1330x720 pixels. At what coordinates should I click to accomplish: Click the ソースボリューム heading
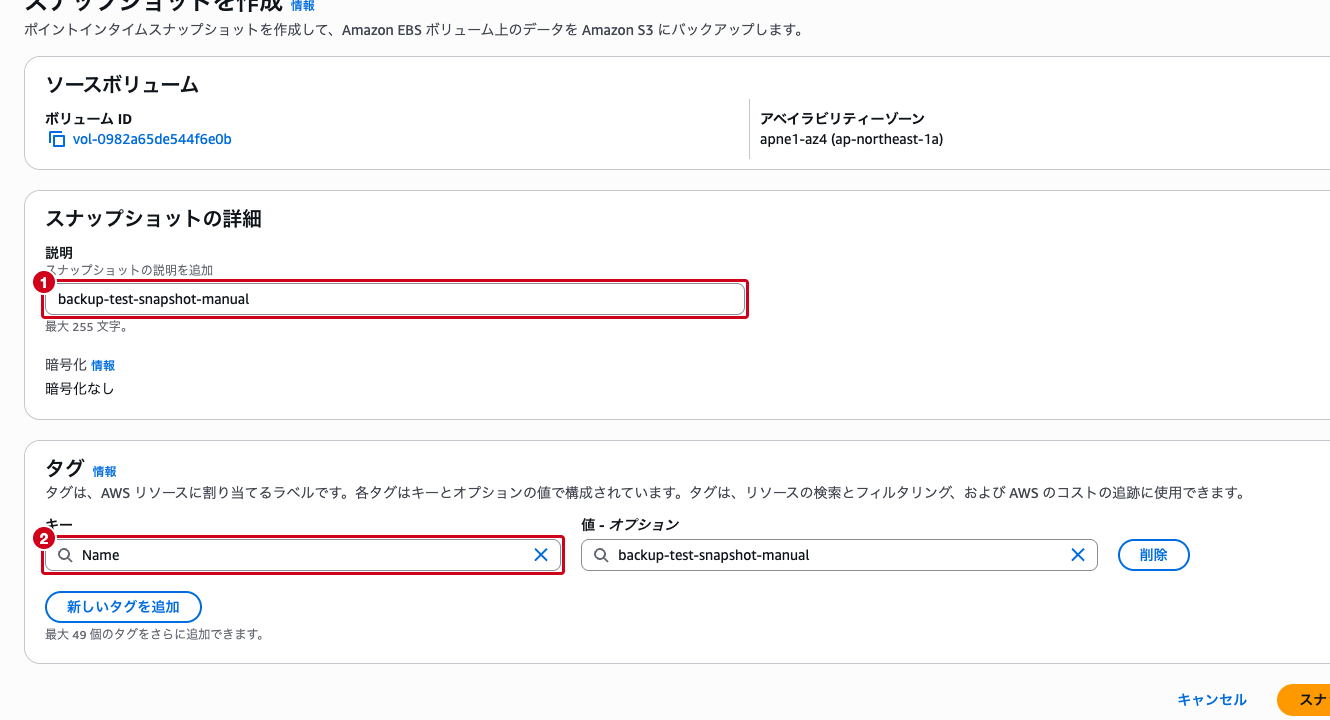point(122,85)
